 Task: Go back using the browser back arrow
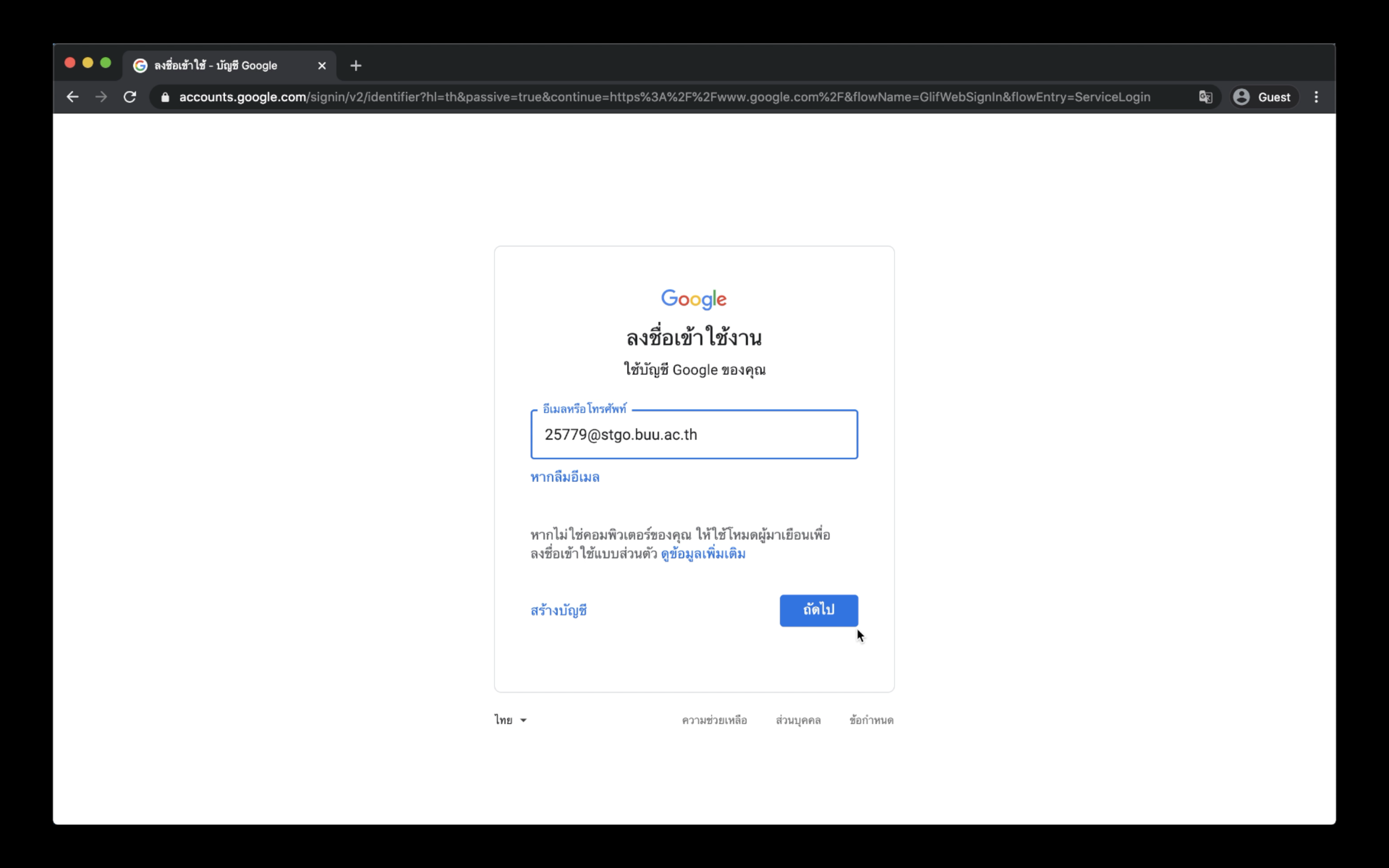pos(72,97)
